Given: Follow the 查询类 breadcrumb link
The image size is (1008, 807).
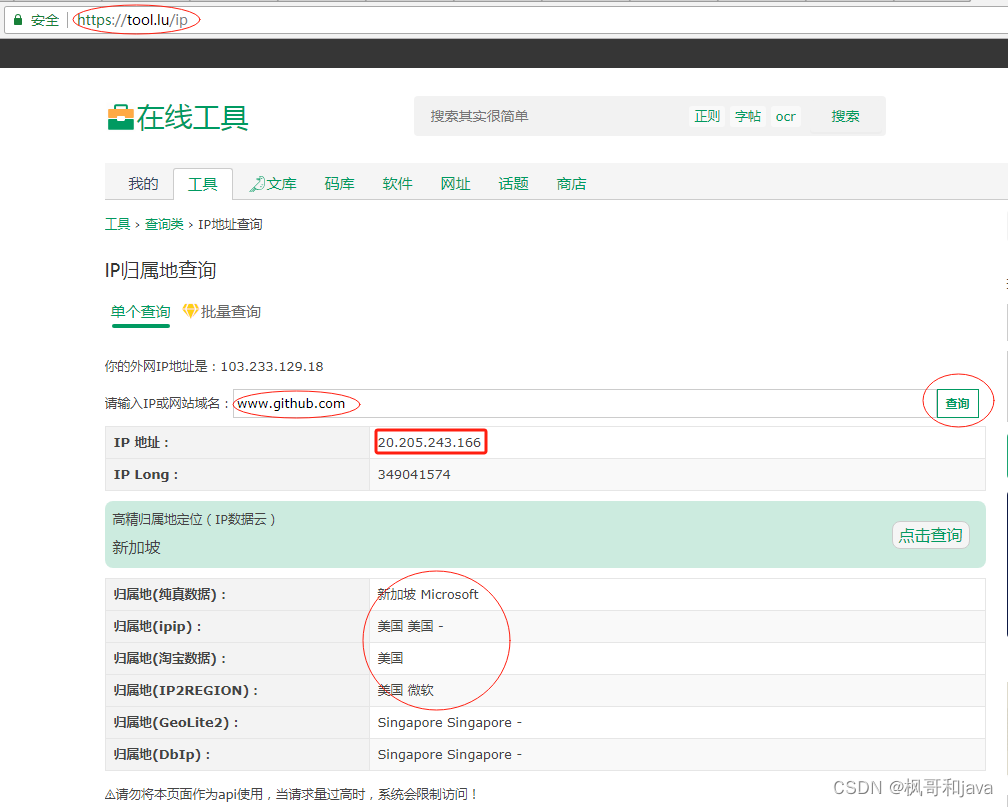Looking at the screenshot, I should pyautogui.click(x=164, y=224).
